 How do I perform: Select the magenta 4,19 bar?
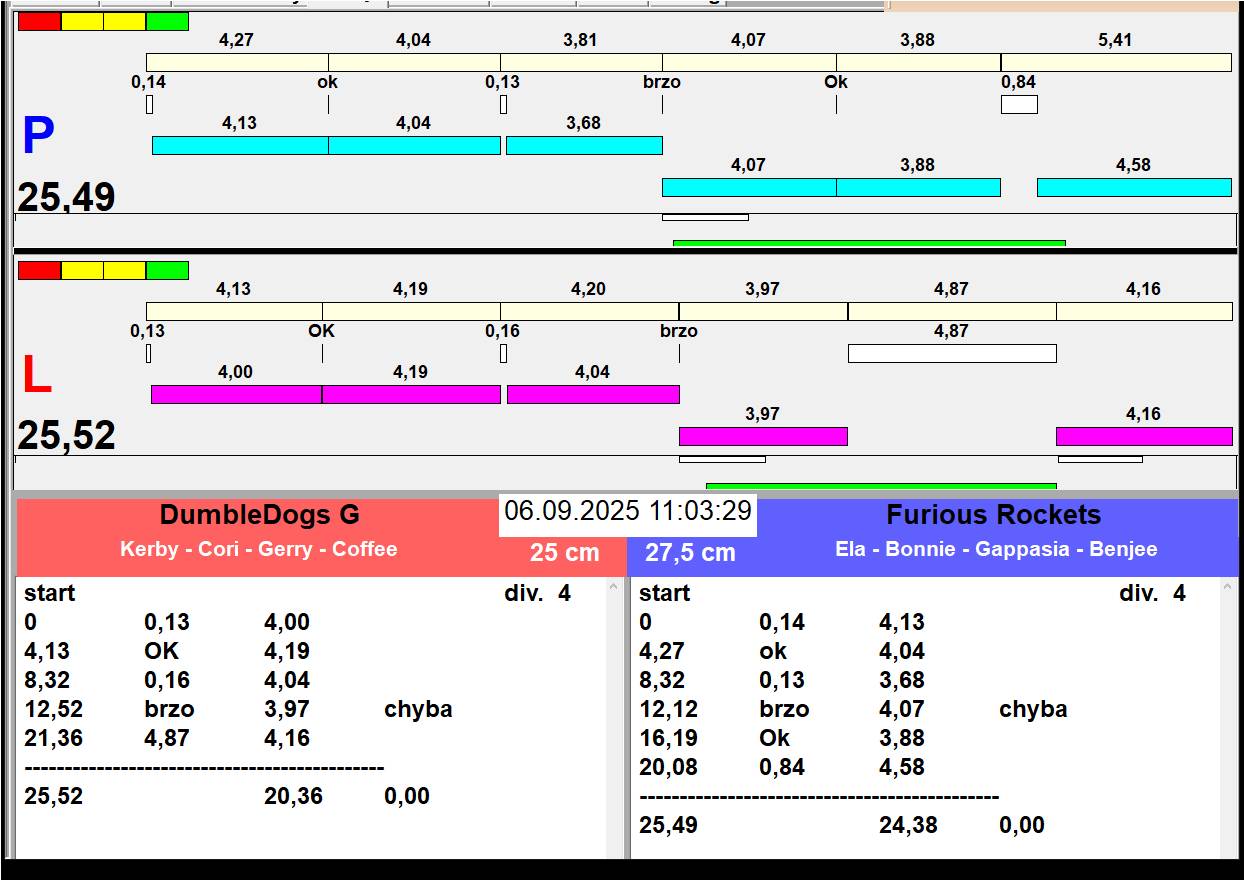click(x=411, y=394)
